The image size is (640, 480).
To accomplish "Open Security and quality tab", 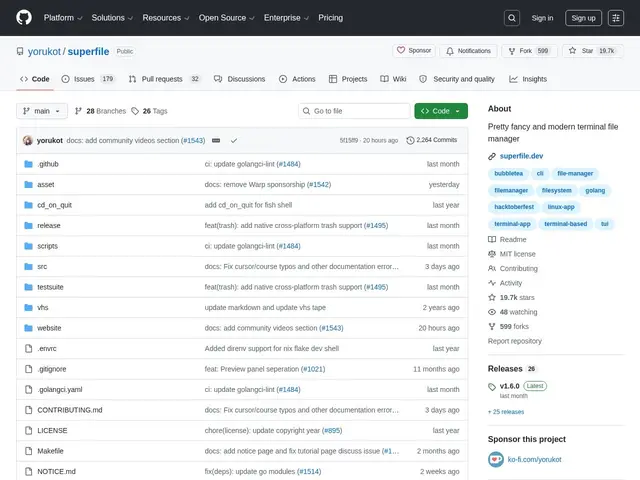I will point(457,79).
